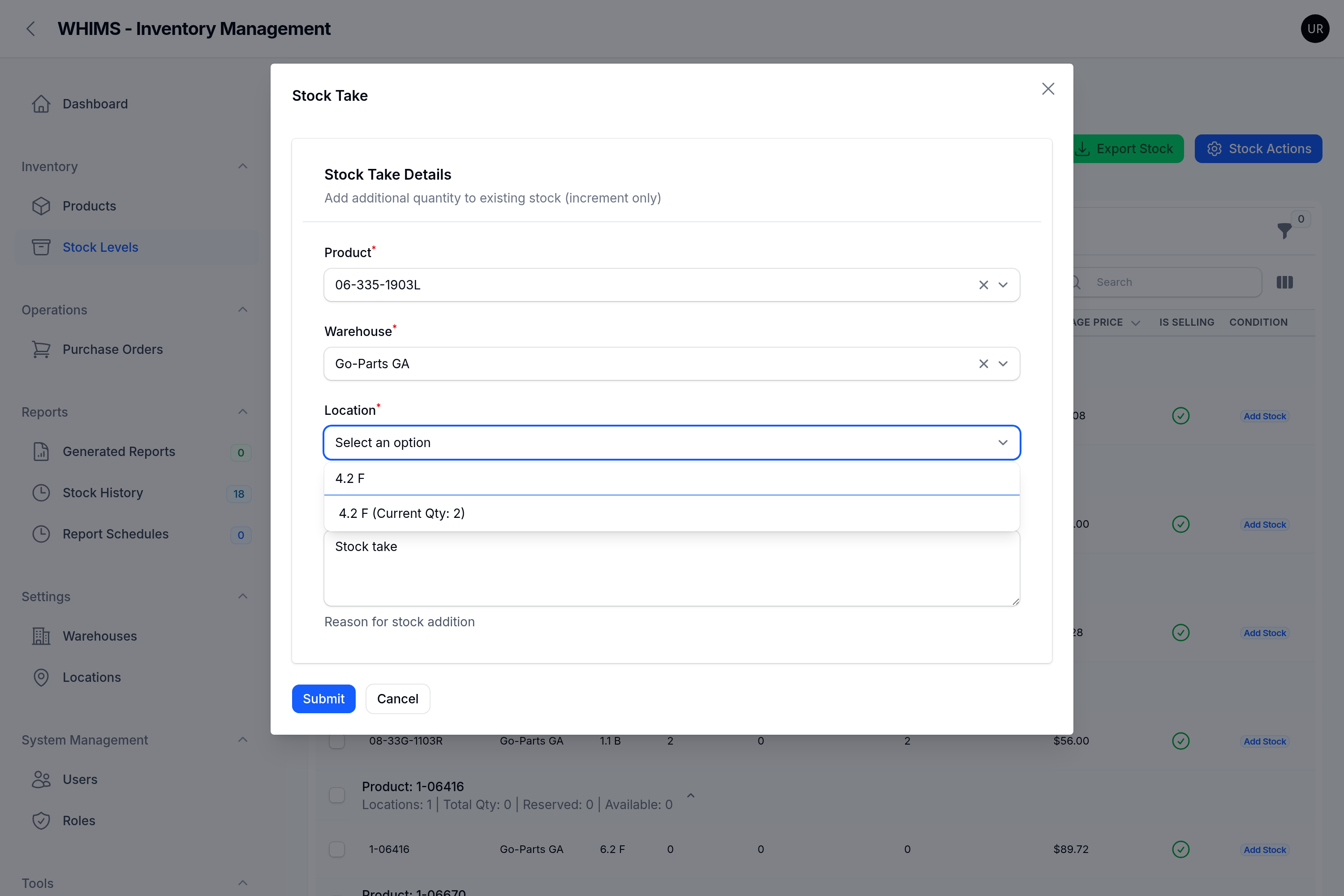This screenshot has width=1344, height=896.
Task: Submit the stock take form
Action: 323,698
